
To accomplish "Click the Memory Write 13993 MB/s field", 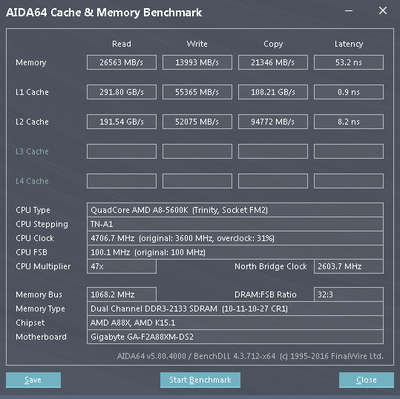I will coord(197,62).
